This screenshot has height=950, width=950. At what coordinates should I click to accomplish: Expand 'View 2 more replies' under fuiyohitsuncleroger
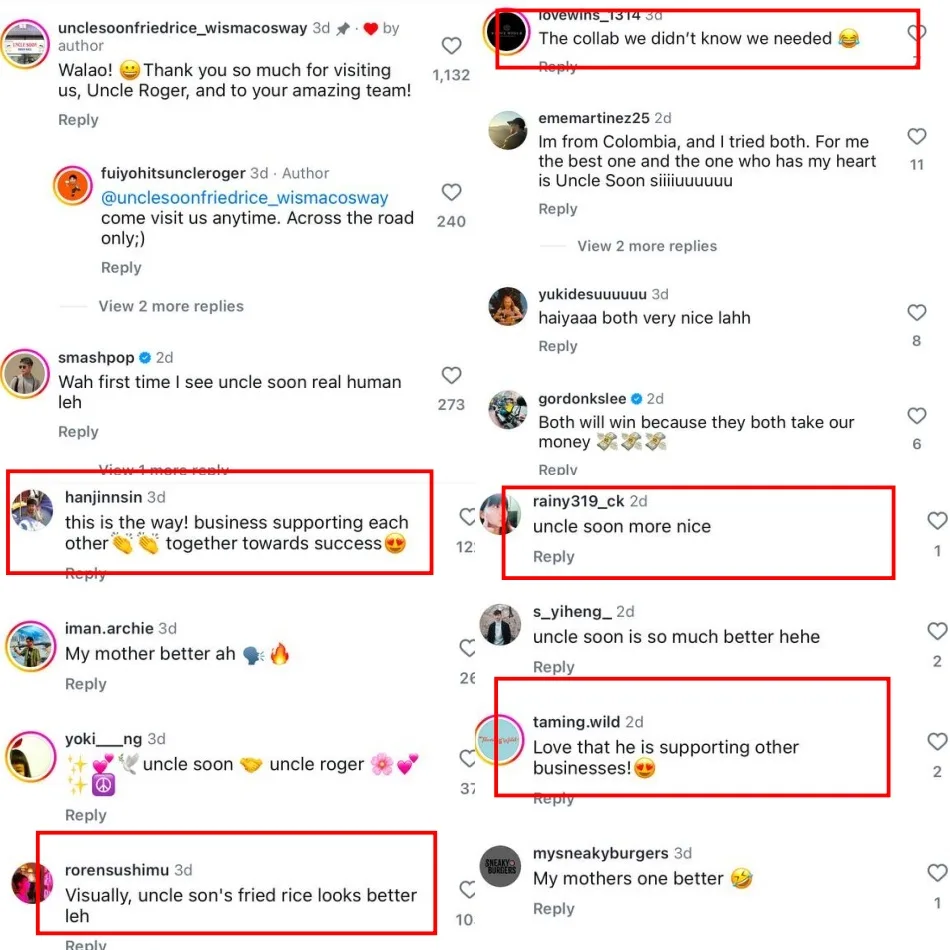point(171,306)
